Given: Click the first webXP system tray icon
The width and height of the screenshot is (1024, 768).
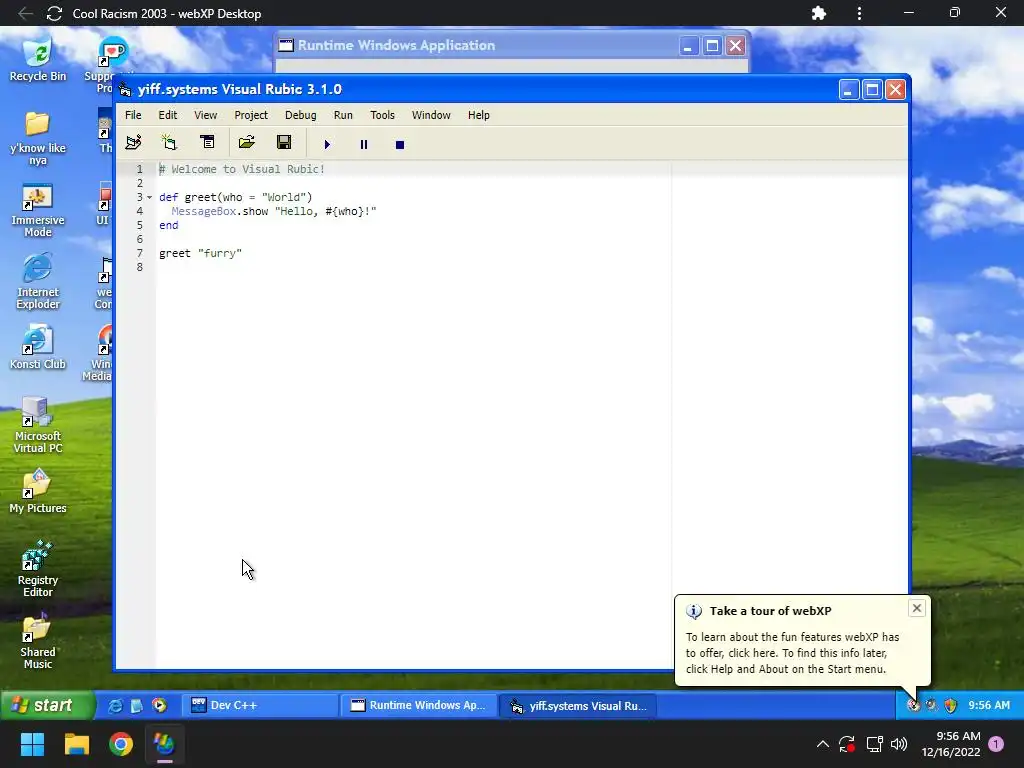Looking at the screenshot, I should click(x=914, y=705).
